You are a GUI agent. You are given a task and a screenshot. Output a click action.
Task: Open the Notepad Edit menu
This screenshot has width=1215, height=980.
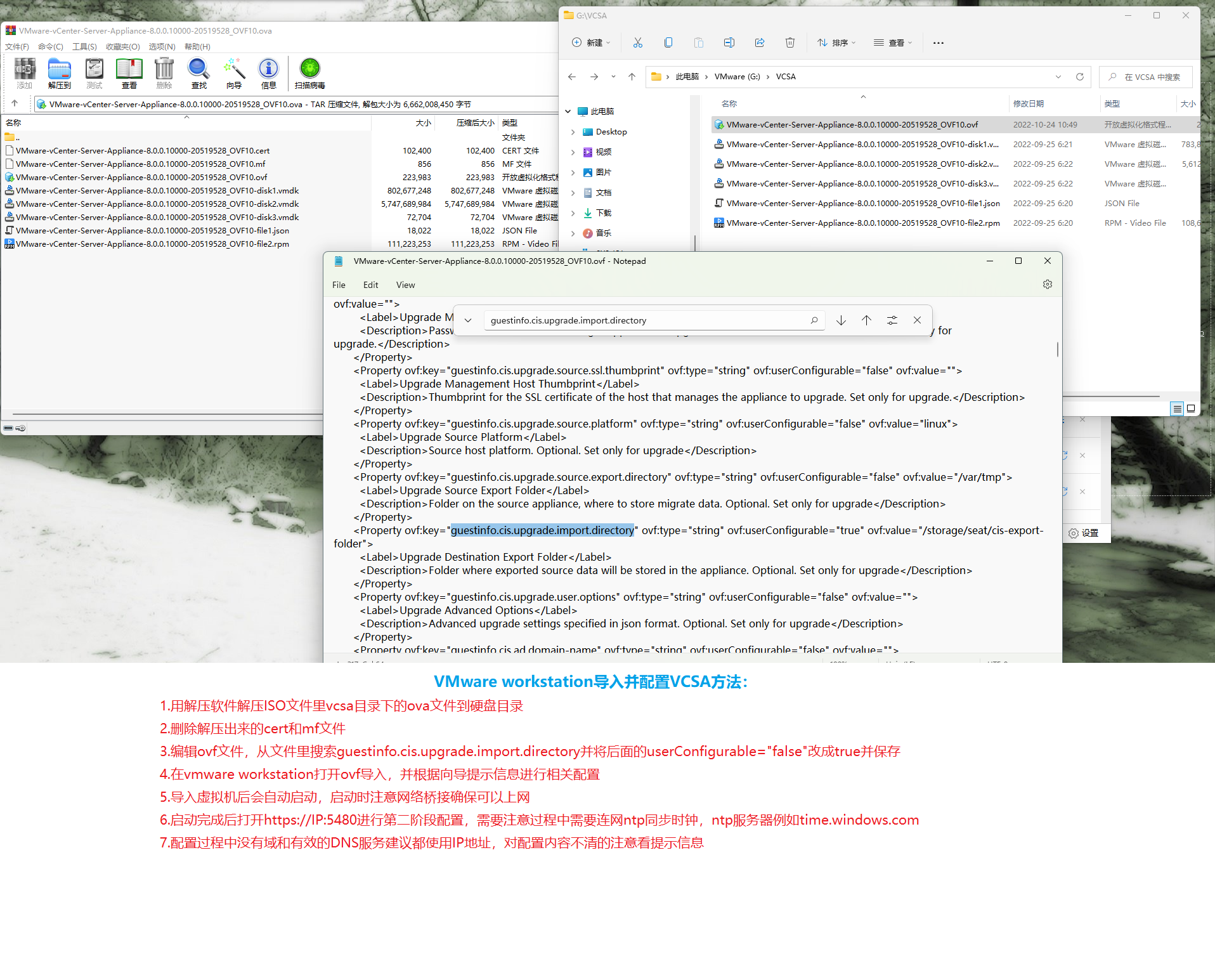(370, 285)
